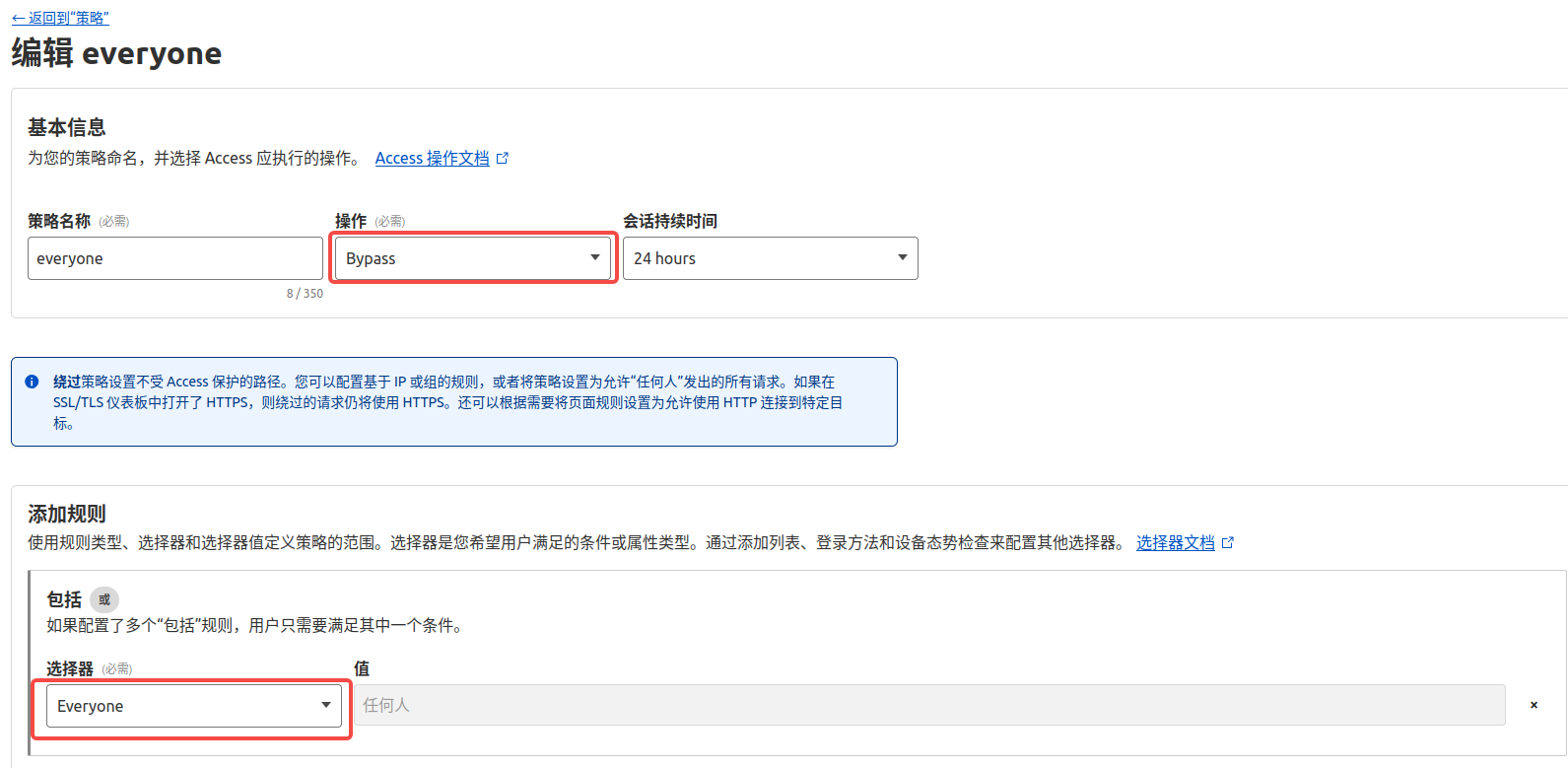
Task: Click external-link icon beside Access 操作文档
Action: (503, 158)
